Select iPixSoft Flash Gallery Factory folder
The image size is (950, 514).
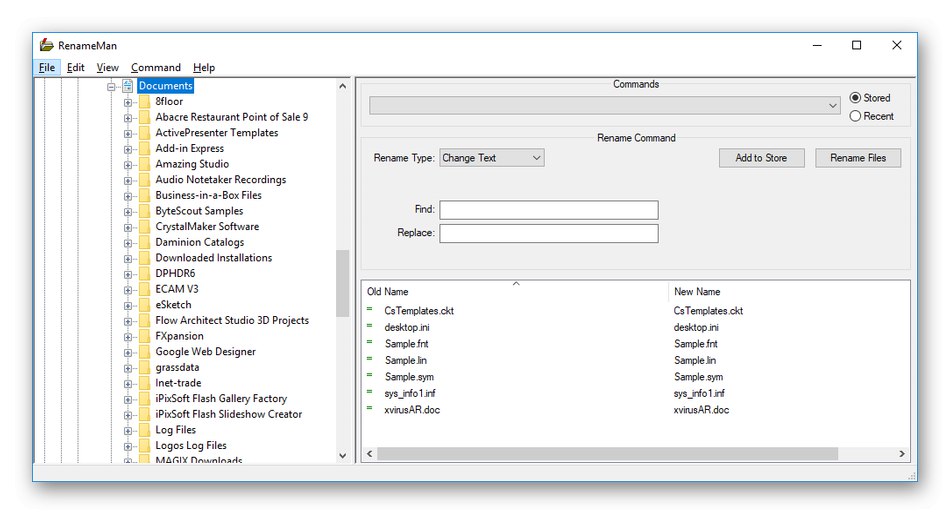pos(221,398)
